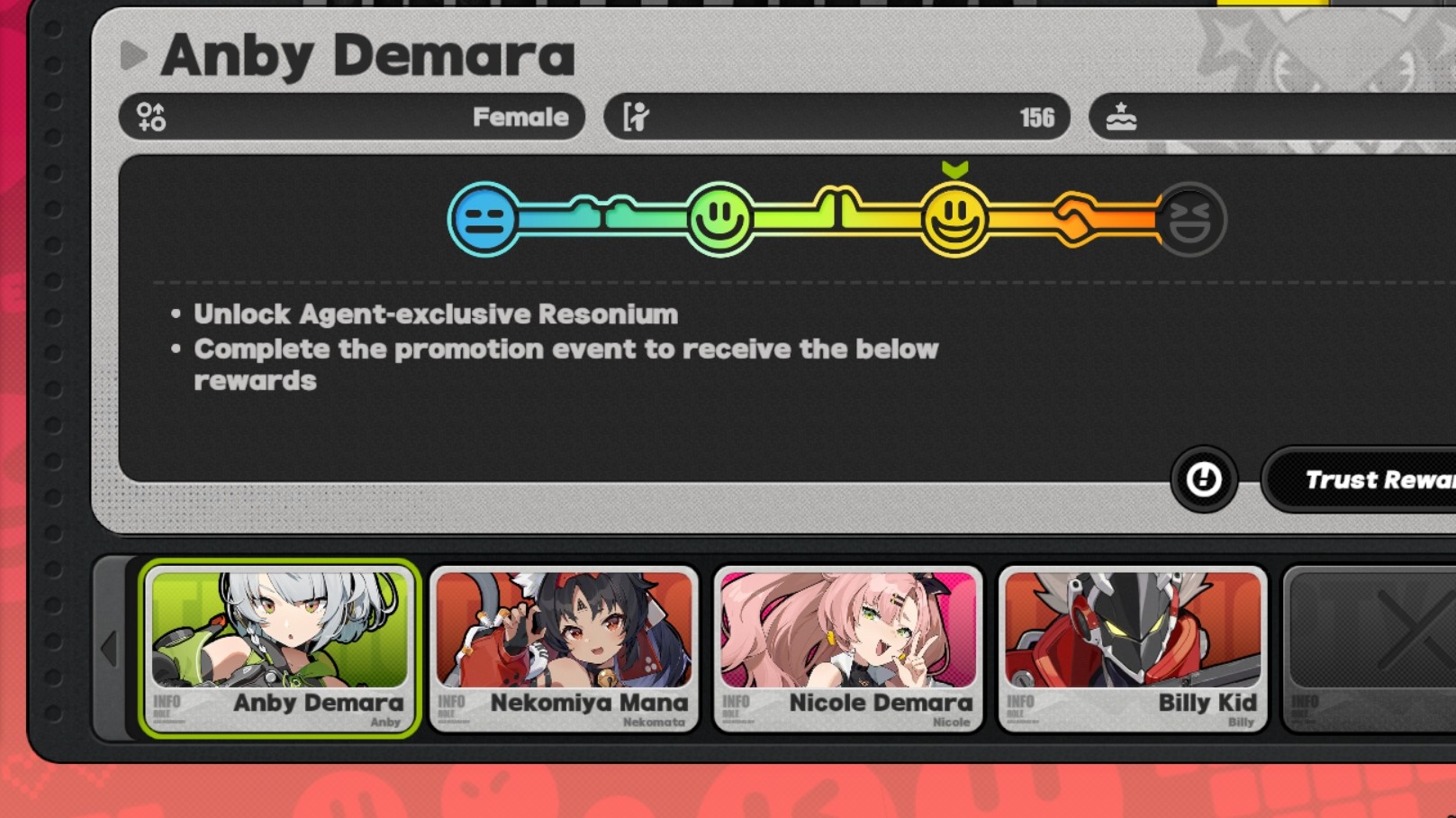This screenshot has width=1456, height=818.
Task: Click the blue neutral face trust icon
Action: [x=484, y=219]
